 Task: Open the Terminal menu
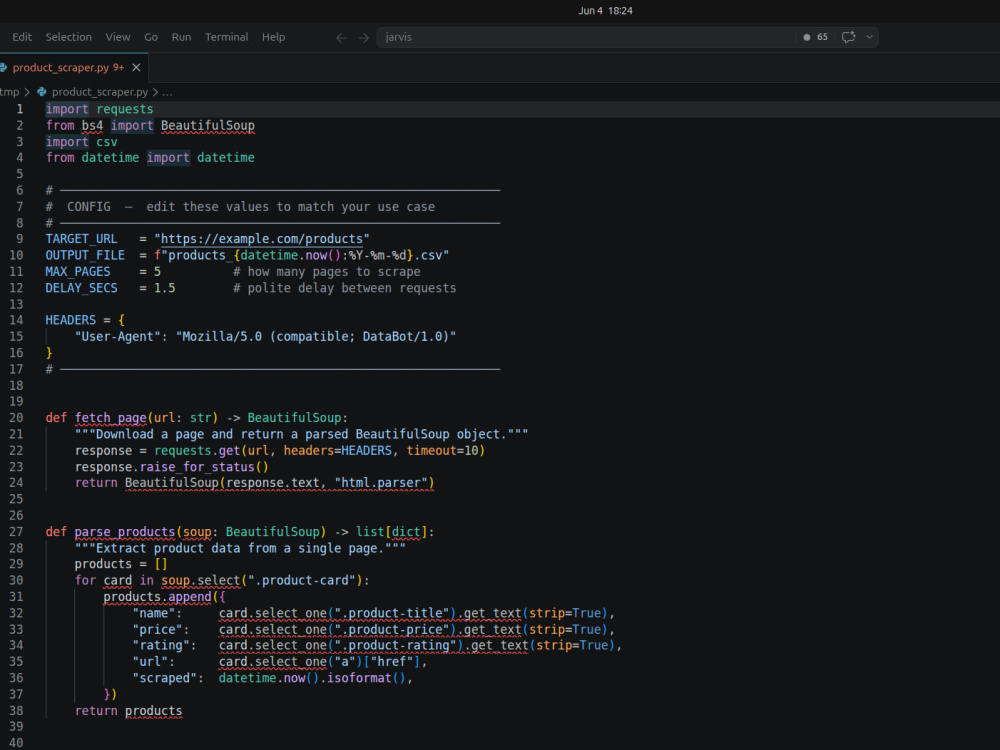226,37
